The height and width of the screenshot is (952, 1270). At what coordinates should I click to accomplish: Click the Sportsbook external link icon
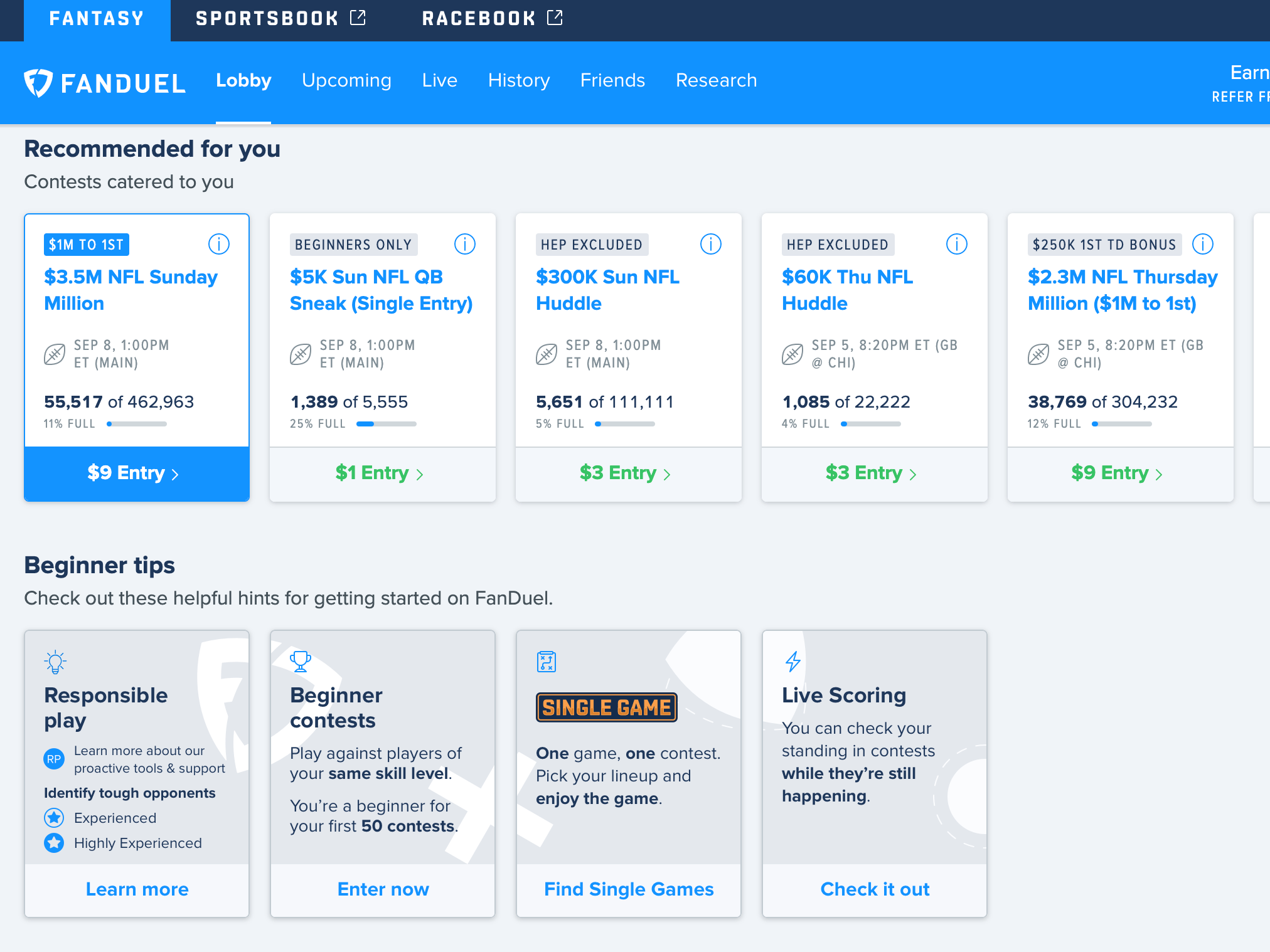tap(358, 18)
